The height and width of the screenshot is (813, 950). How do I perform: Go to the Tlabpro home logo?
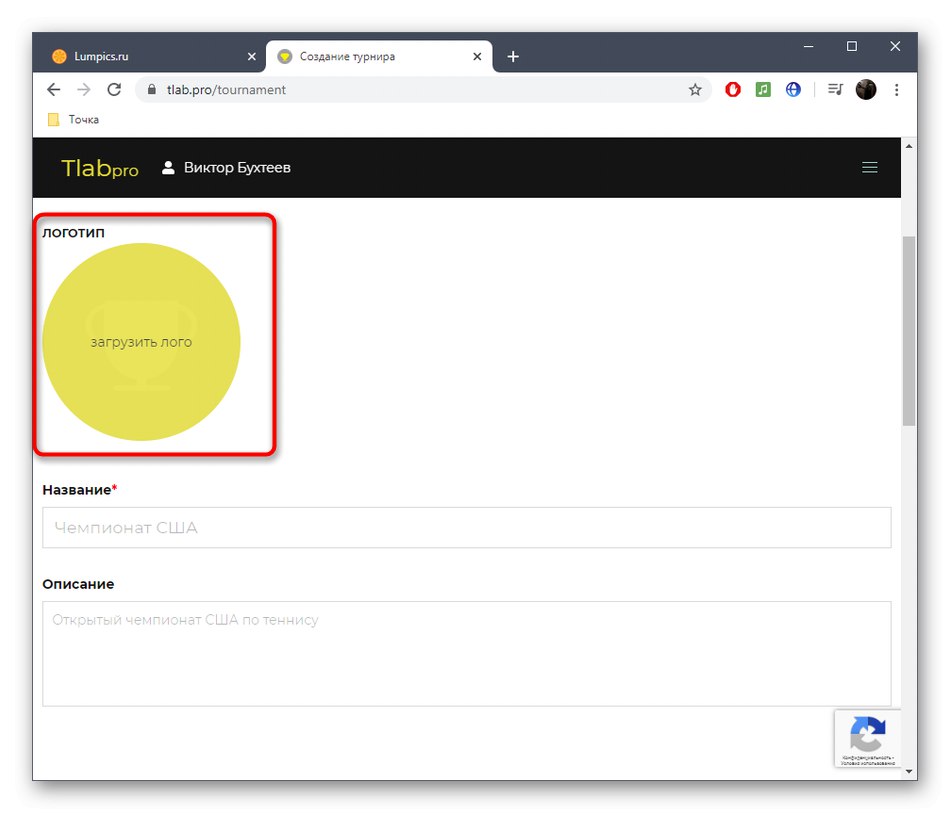100,168
